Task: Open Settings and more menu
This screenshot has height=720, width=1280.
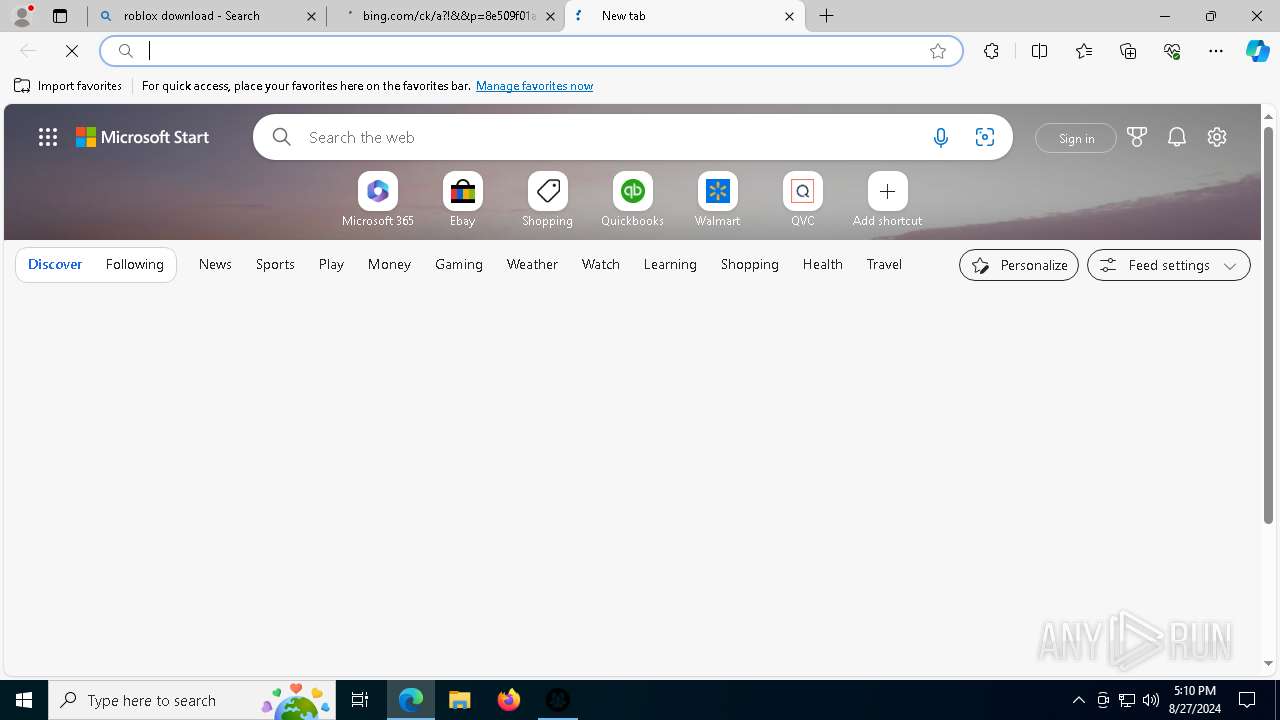Action: pyautogui.click(x=1216, y=51)
